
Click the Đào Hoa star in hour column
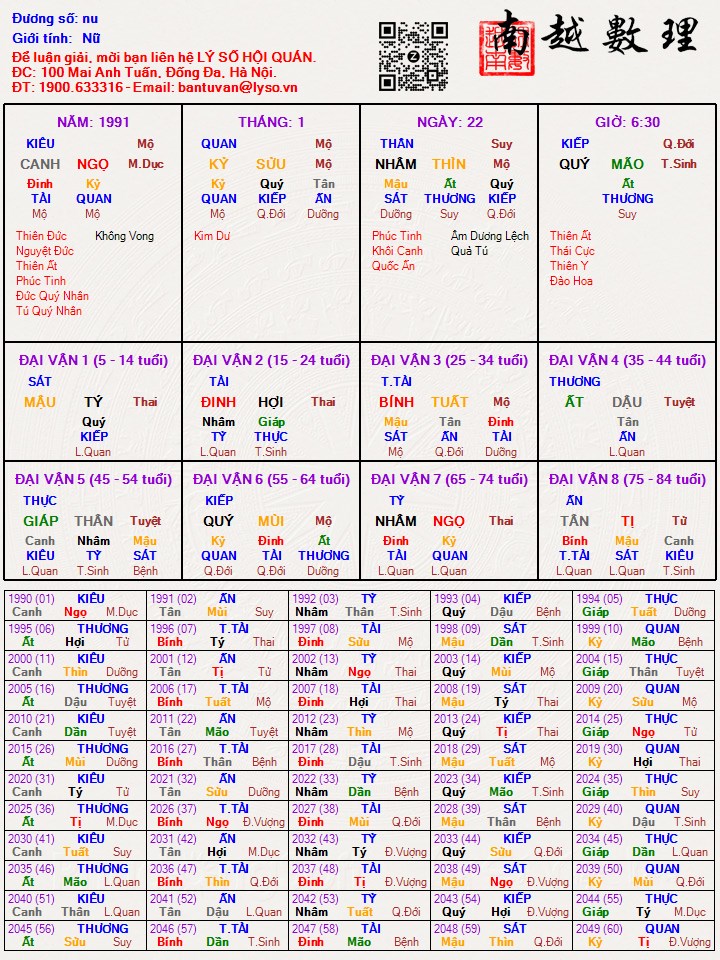[571, 281]
